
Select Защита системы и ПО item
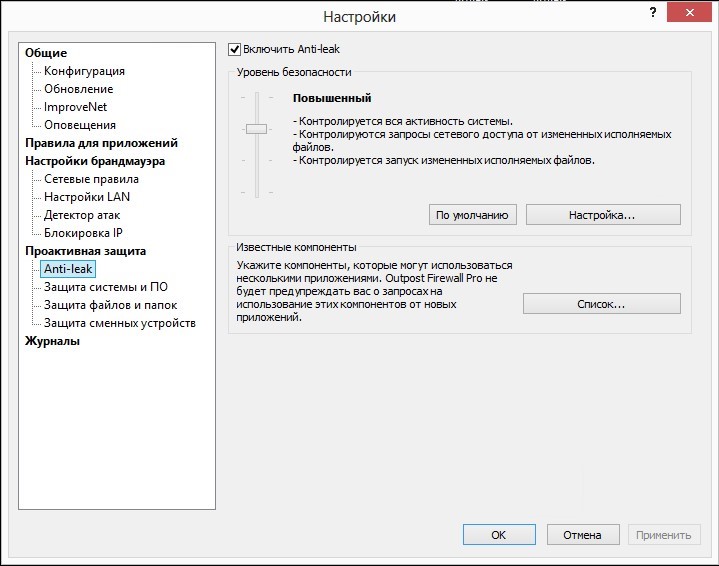point(106,287)
